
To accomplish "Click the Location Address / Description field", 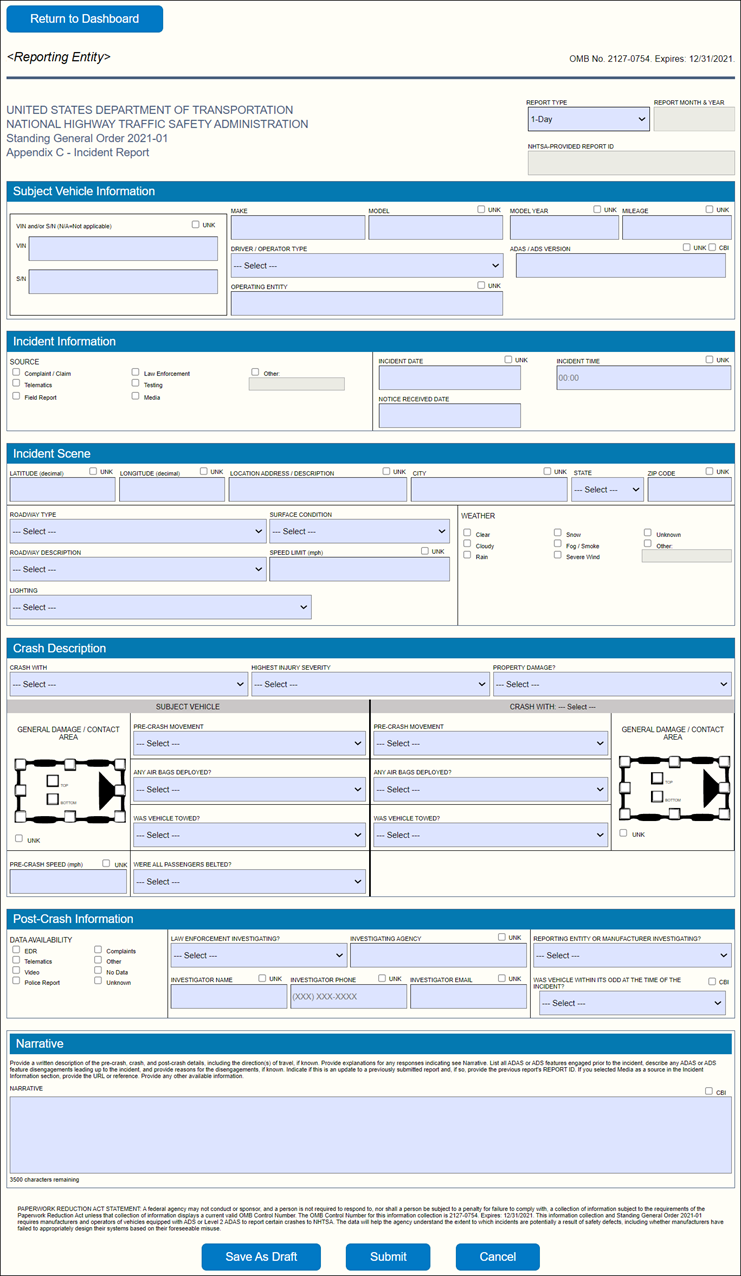I will pyautogui.click(x=318, y=490).
